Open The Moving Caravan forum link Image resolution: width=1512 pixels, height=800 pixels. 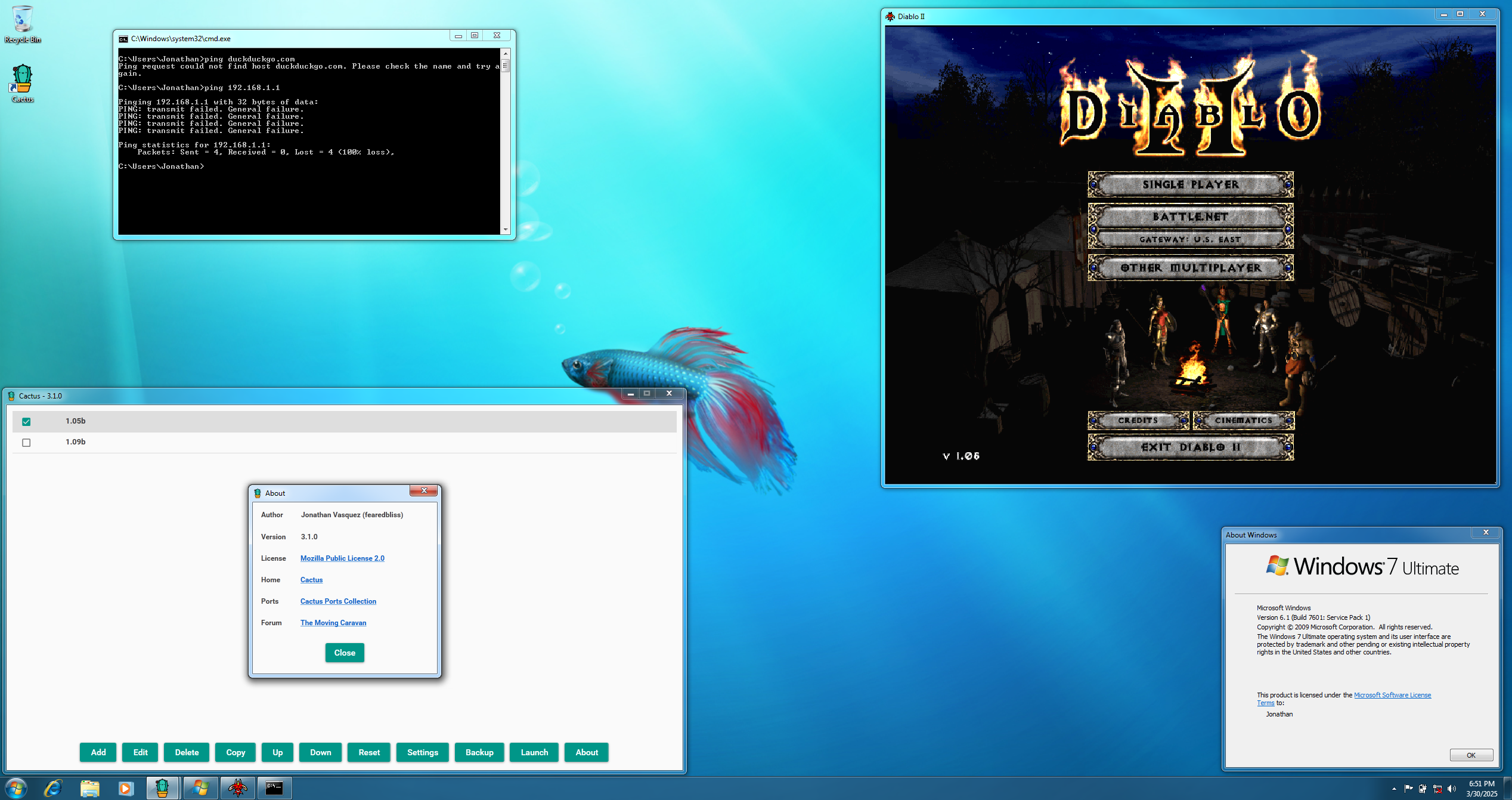[x=333, y=623]
